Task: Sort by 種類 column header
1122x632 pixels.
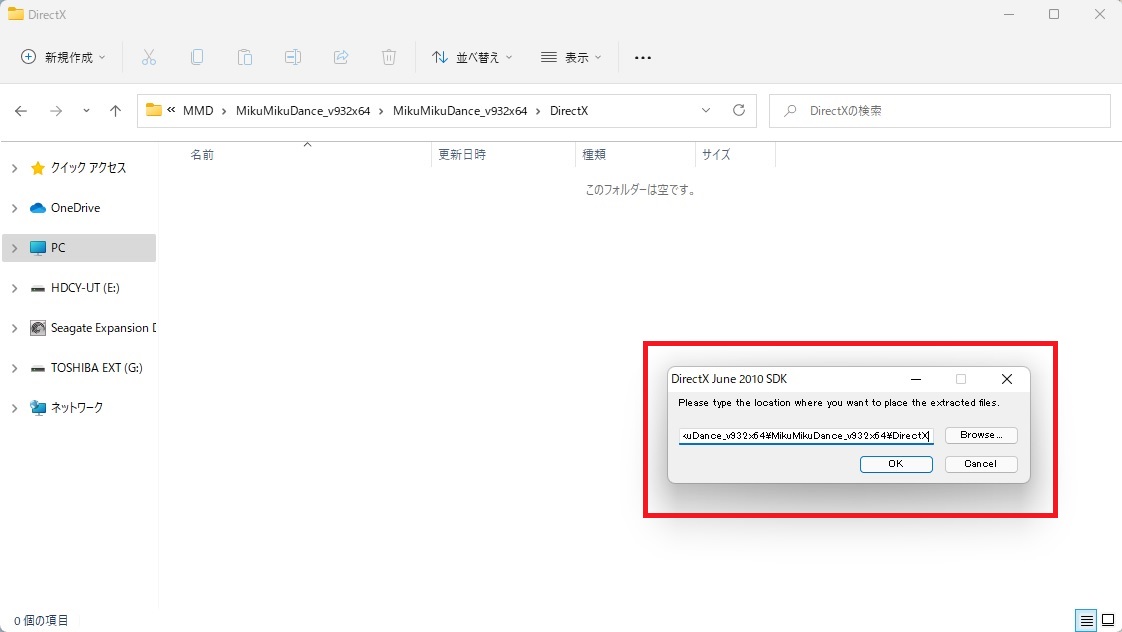Action: click(594, 155)
